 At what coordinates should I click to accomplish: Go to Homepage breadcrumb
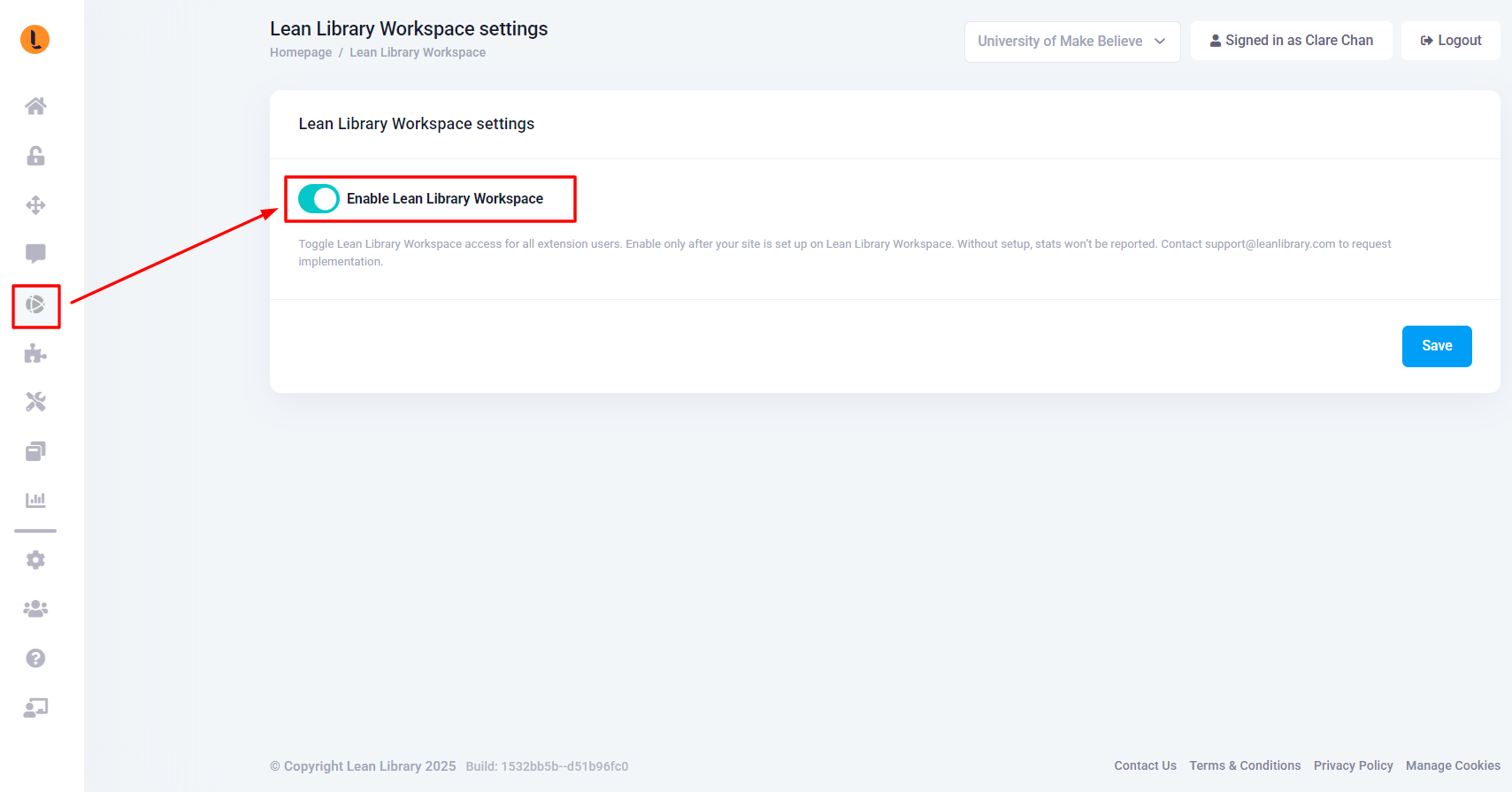(301, 52)
